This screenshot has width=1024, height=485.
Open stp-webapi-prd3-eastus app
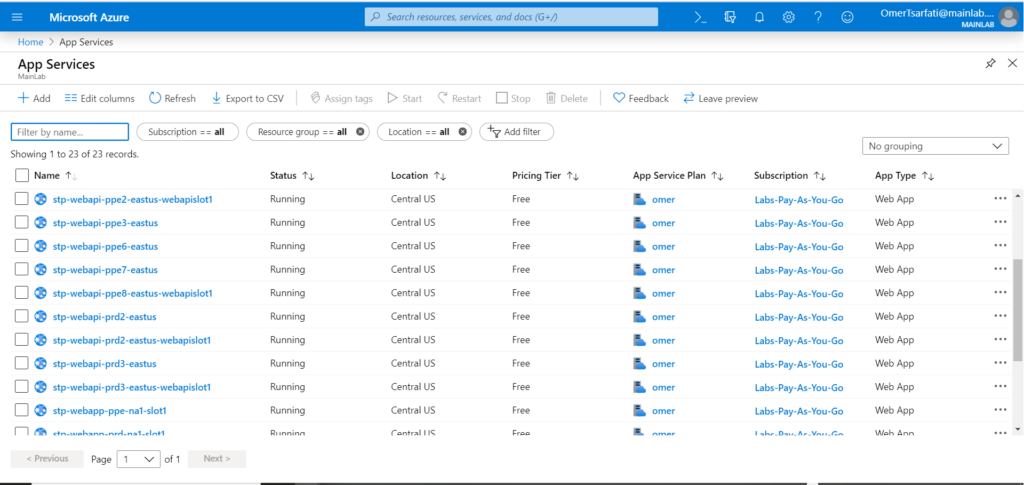click(x=104, y=364)
